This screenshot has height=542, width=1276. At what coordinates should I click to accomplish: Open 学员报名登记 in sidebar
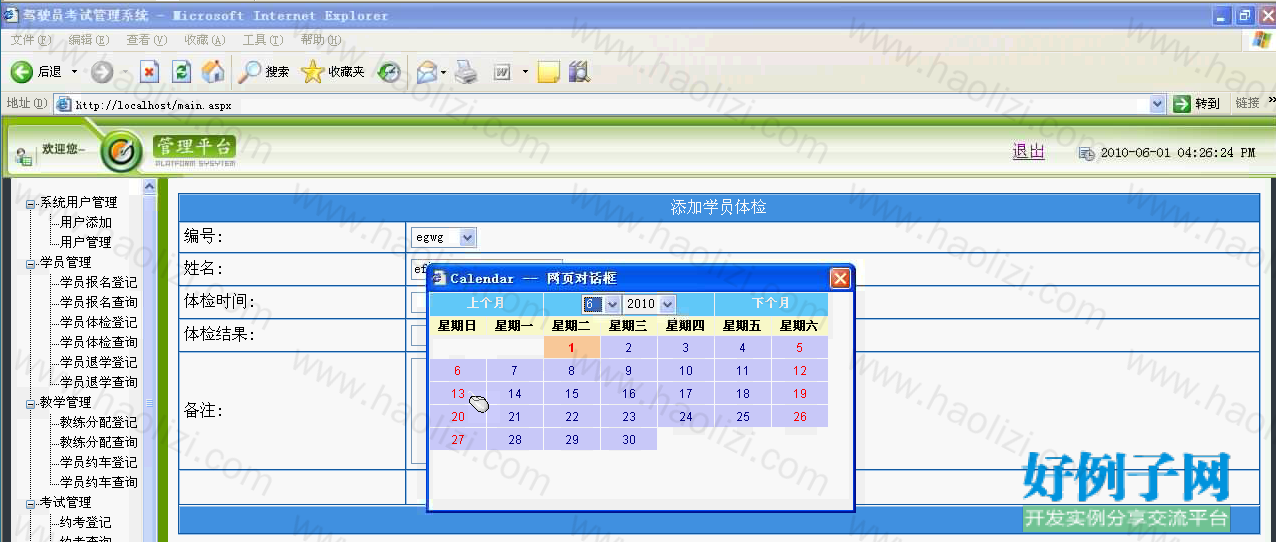coord(99,282)
